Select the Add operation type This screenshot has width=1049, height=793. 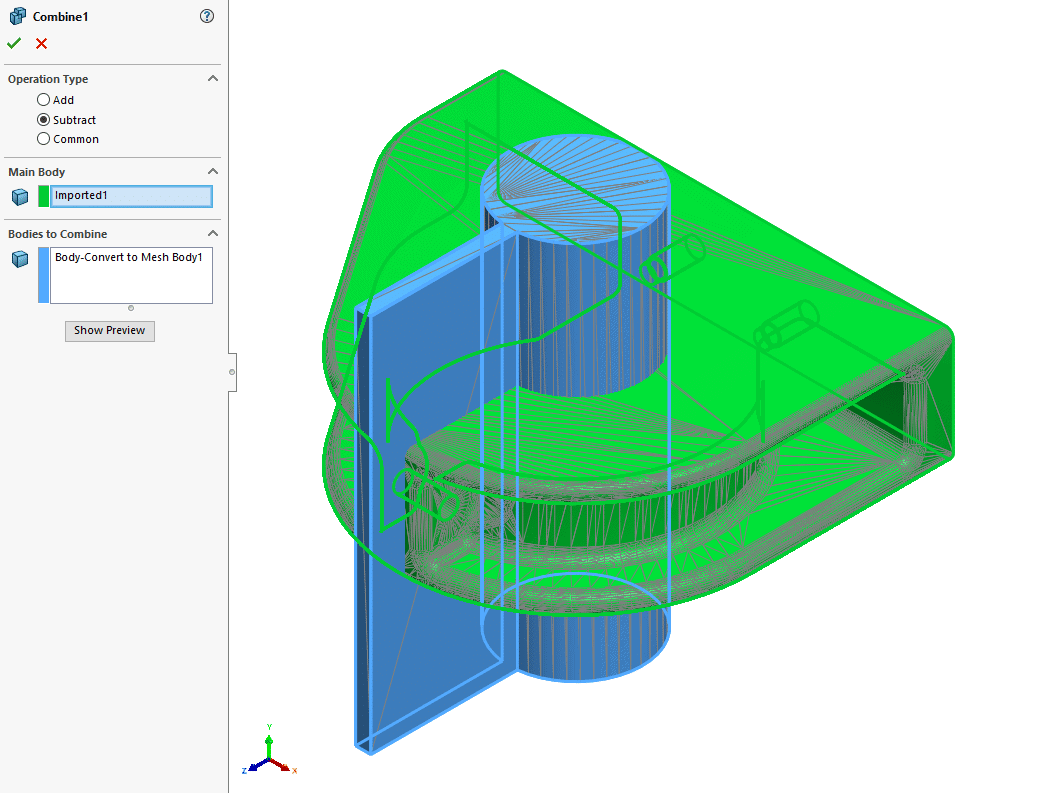[x=42, y=100]
